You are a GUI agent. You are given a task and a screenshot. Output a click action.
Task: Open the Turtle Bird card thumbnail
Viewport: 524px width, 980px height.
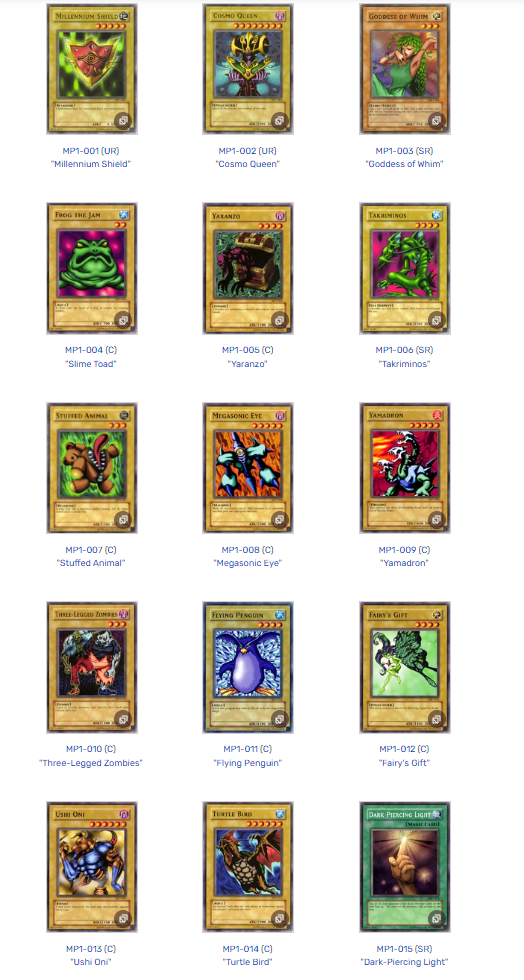248,867
